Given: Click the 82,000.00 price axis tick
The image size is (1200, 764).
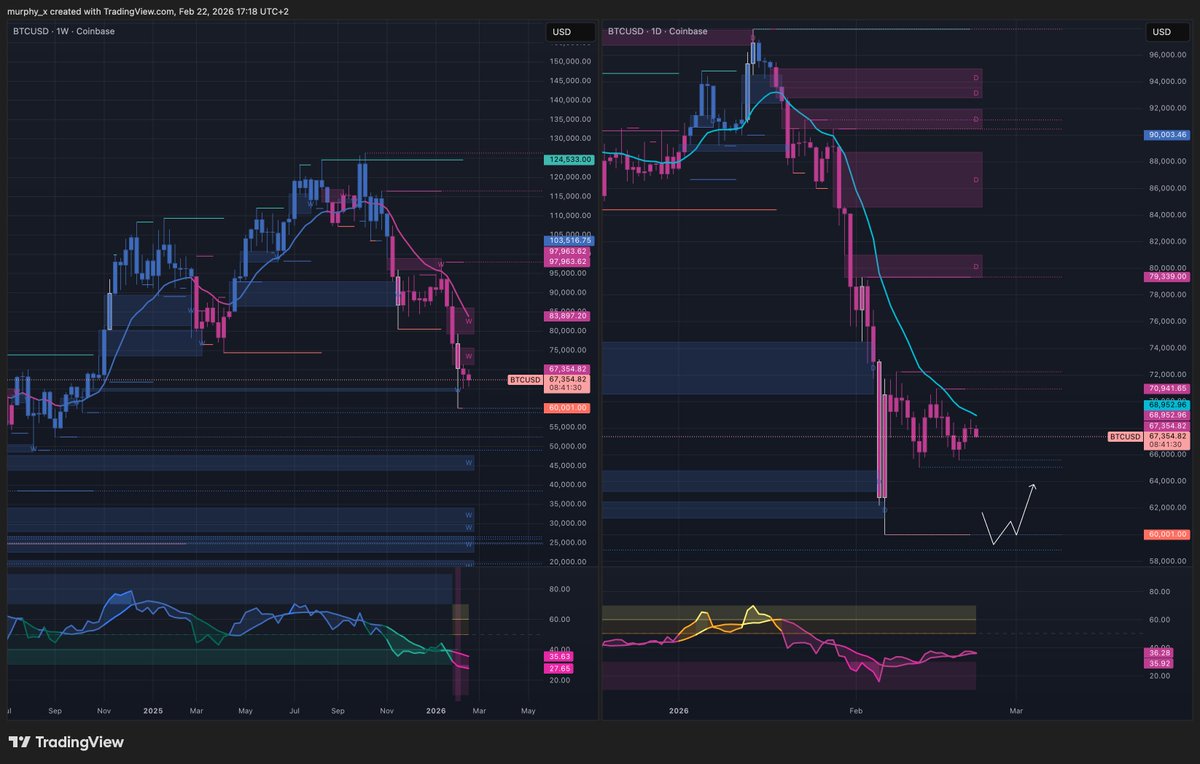Looking at the screenshot, I should tap(1170, 241).
